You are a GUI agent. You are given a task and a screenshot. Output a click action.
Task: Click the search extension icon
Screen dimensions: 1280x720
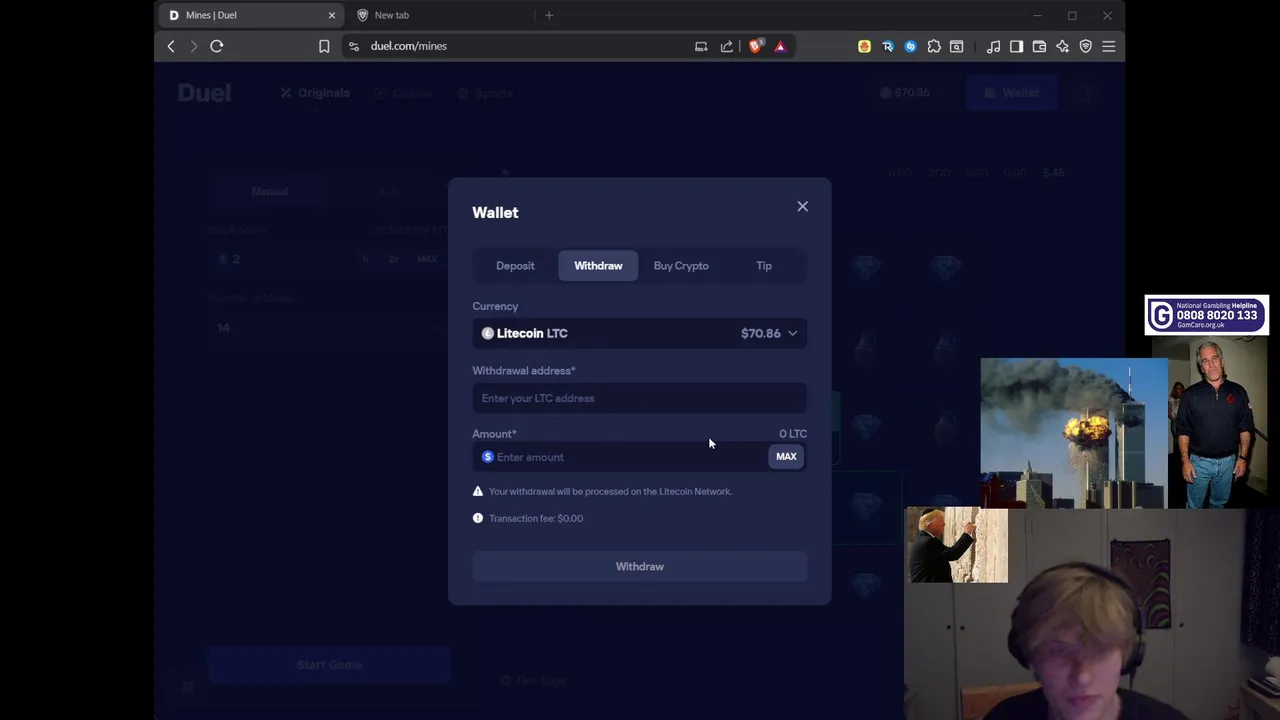(957, 46)
